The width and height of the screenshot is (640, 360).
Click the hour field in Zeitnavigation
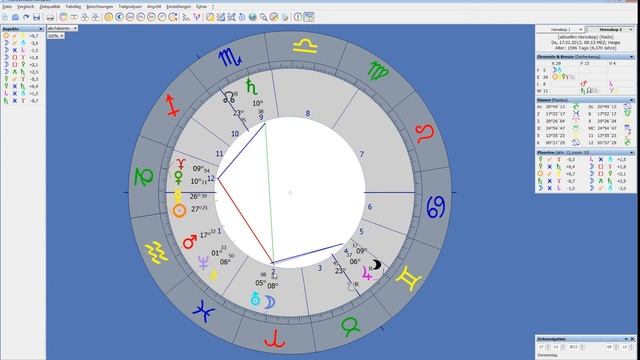[x=609, y=347]
